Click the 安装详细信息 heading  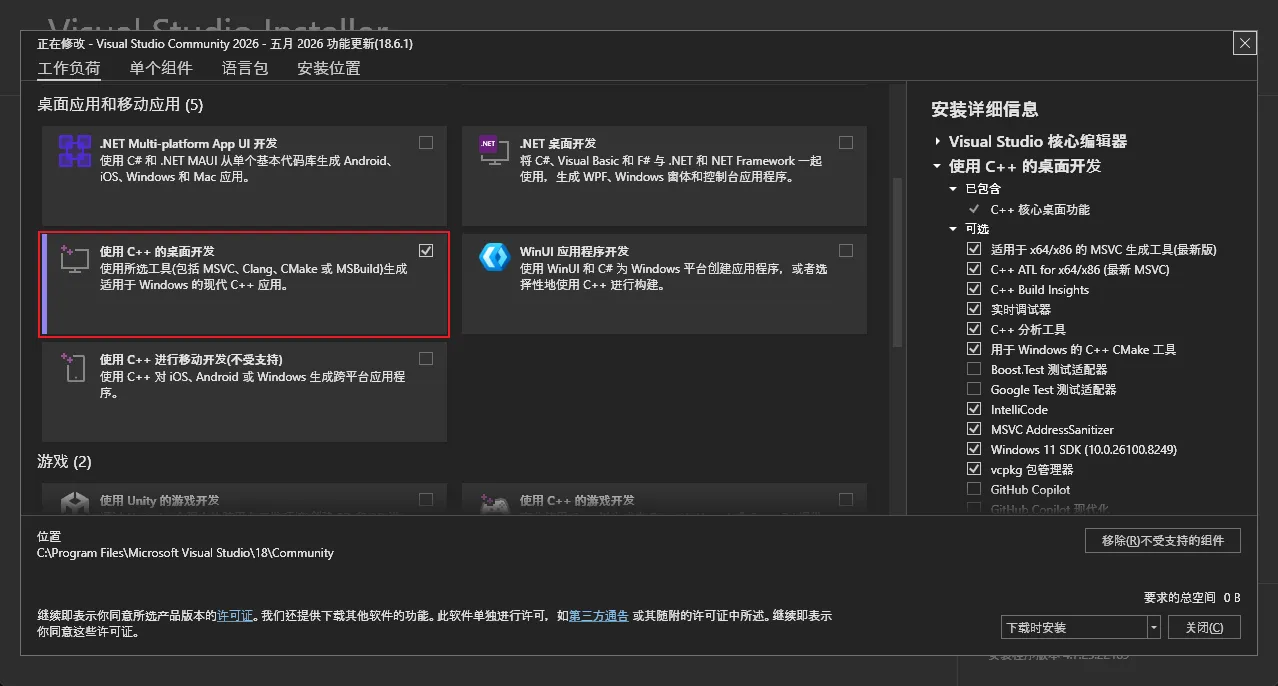click(985, 109)
